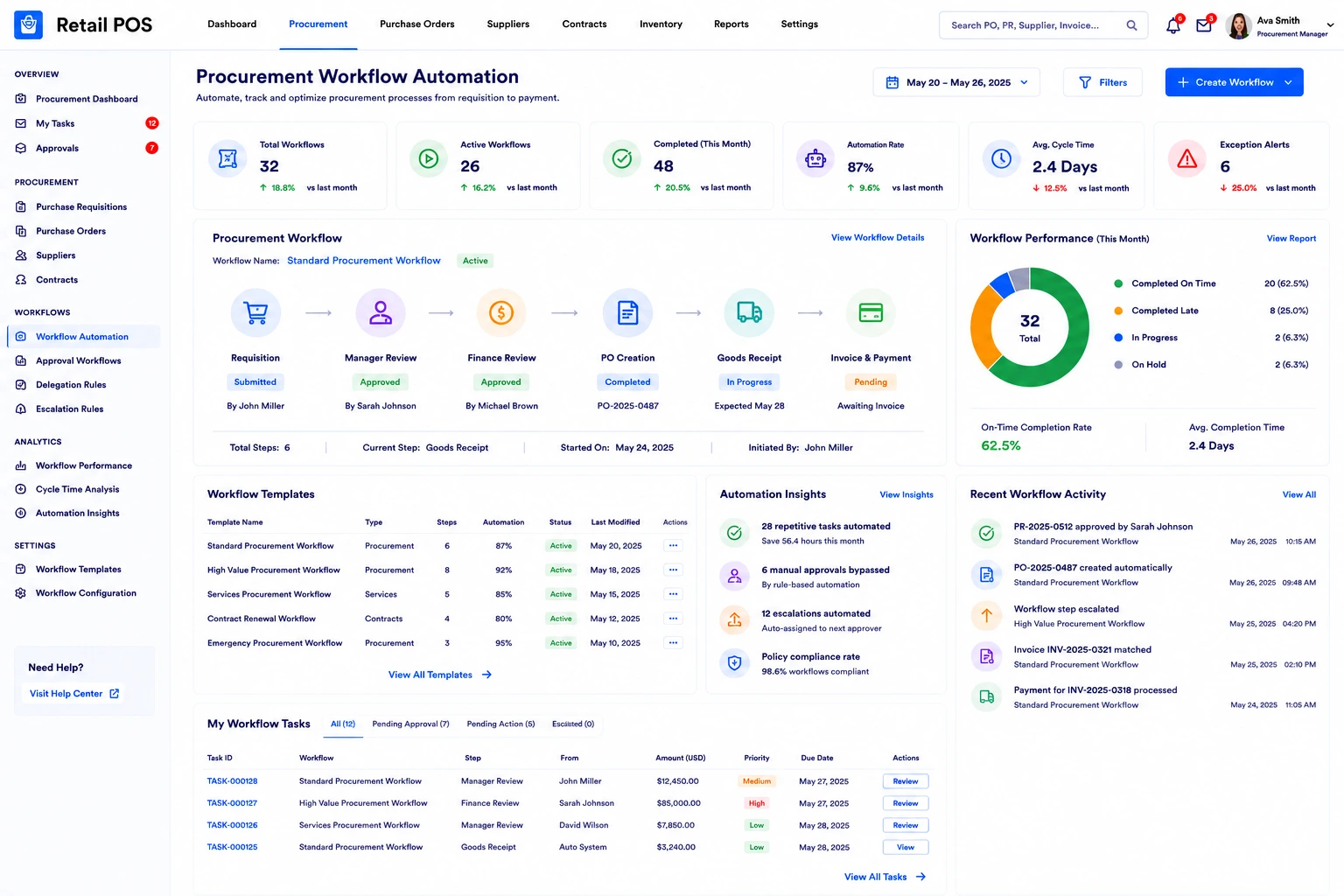Expand the Ava Smith profile menu chevron
Screen dimensions: 1344x896
point(1331,25)
